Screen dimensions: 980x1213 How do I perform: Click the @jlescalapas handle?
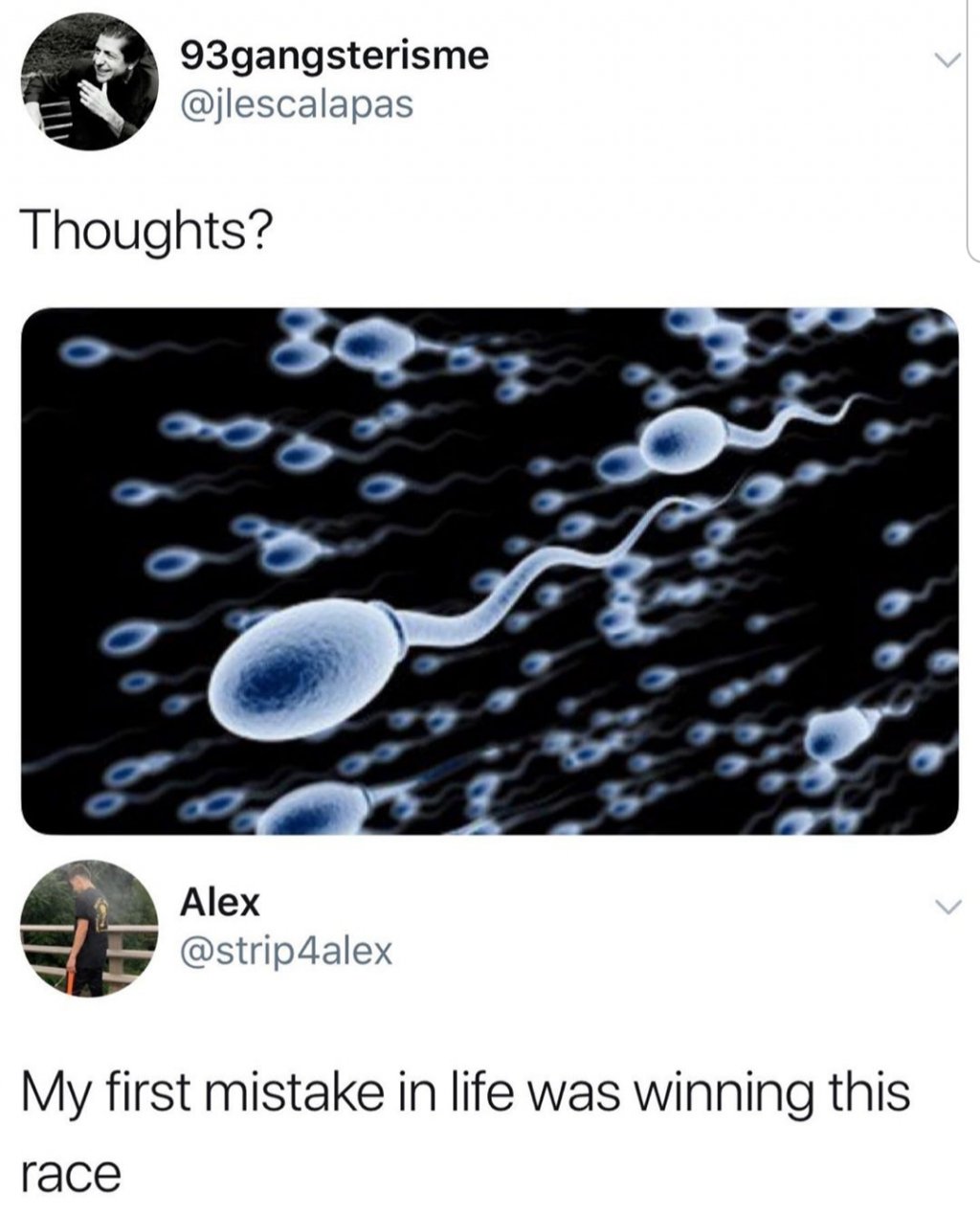click(x=297, y=103)
